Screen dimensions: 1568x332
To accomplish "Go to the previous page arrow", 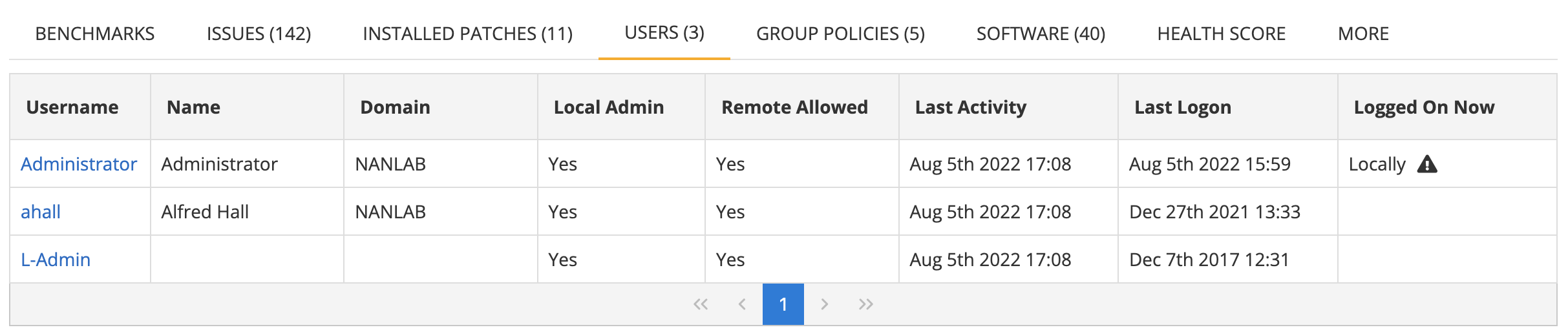I will [x=742, y=304].
